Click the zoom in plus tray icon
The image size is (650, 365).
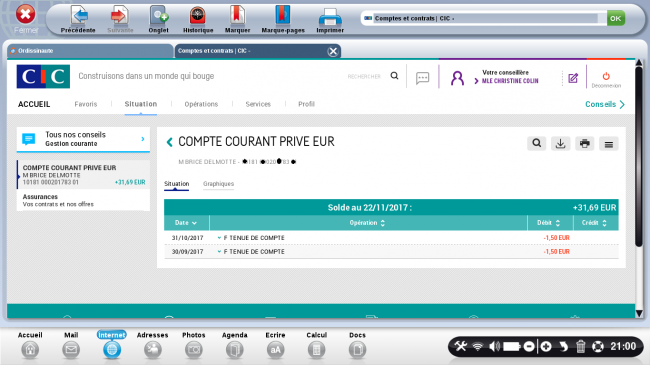pyautogui.click(x=546, y=346)
